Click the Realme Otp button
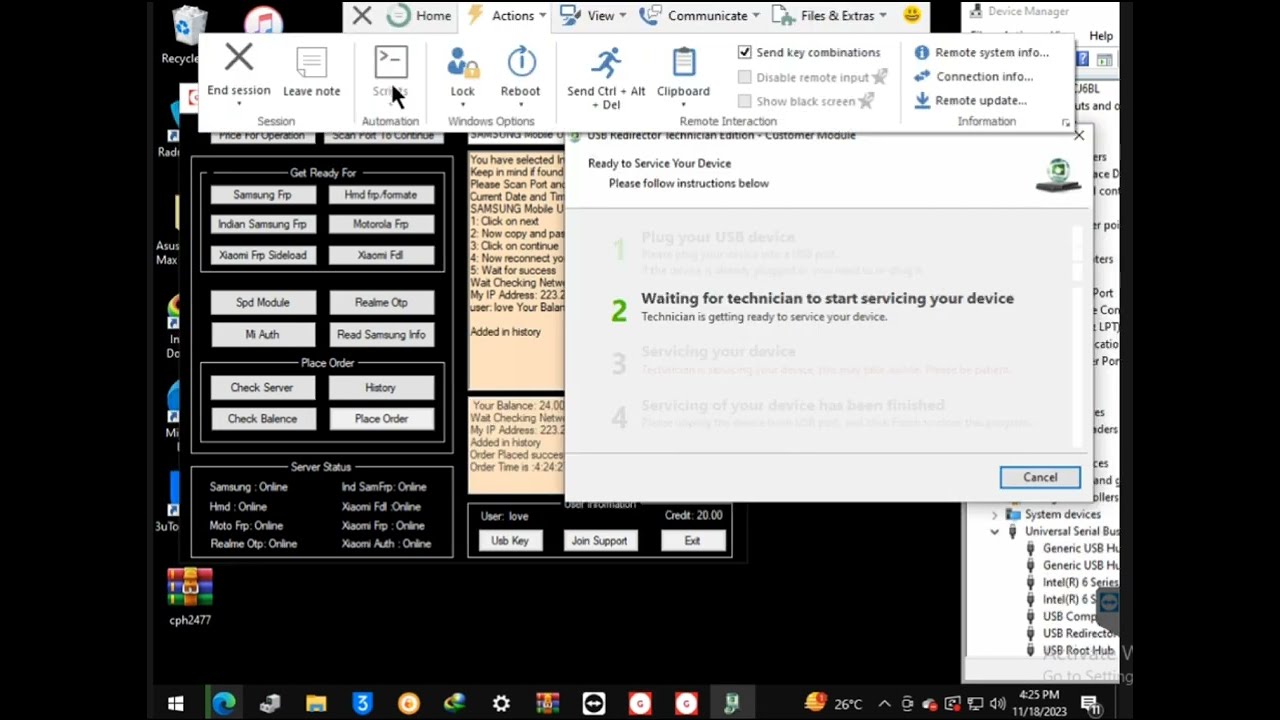 click(381, 302)
